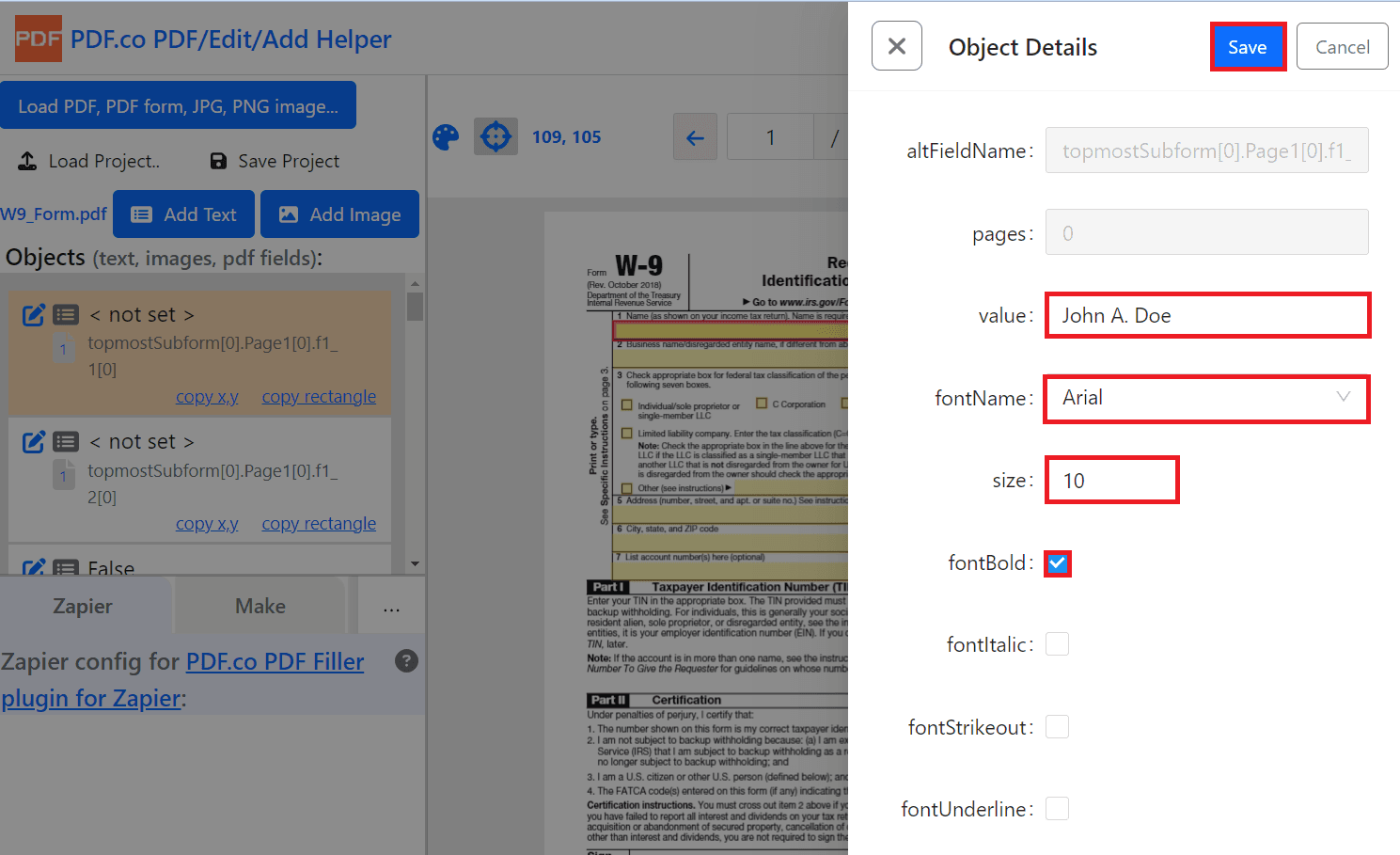Click the PDF.co logo icon
This screenshot has height=855, width=1400.
click(39, 40)
